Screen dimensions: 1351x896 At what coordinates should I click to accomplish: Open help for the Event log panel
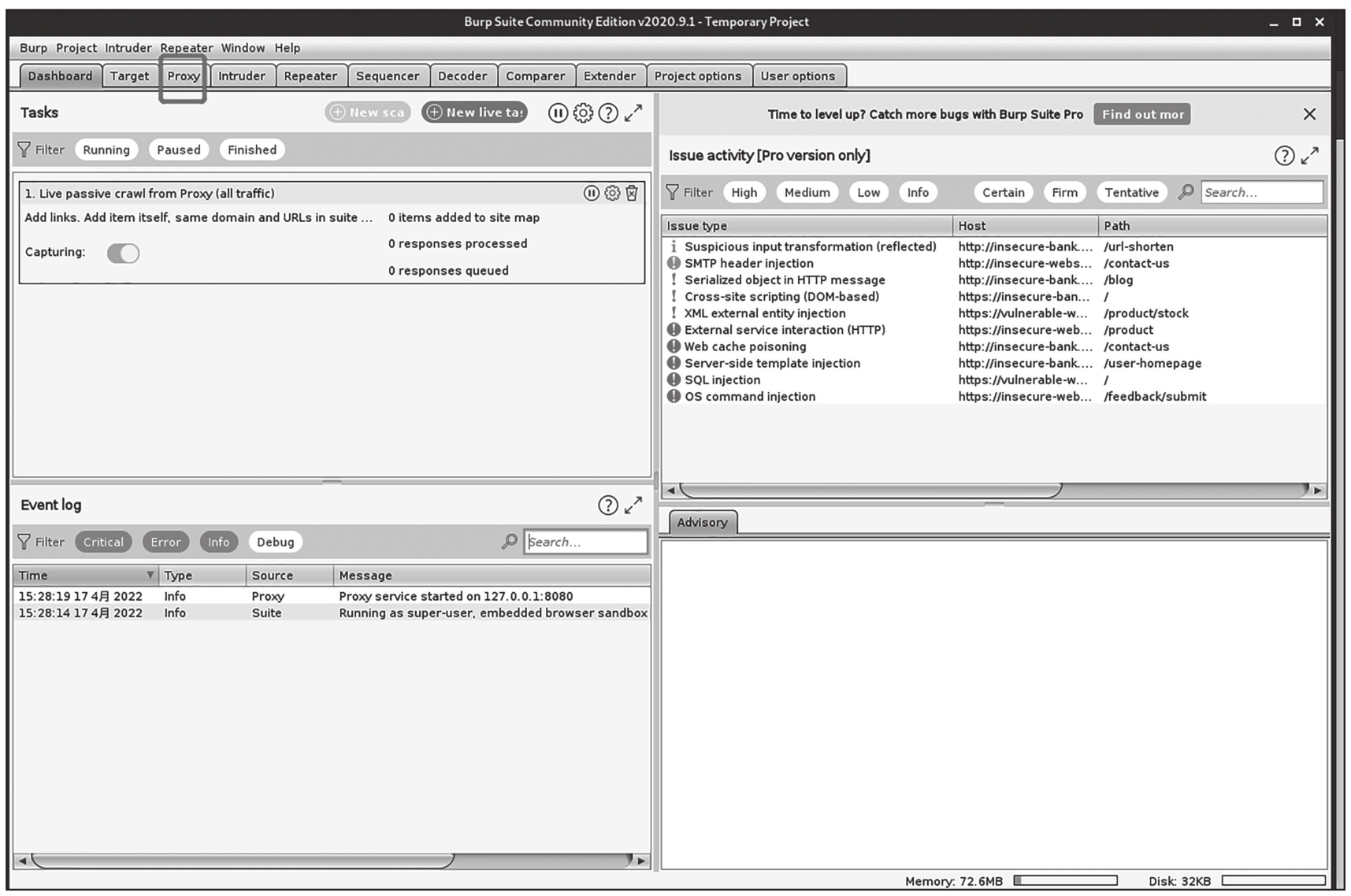pos(607,505)
